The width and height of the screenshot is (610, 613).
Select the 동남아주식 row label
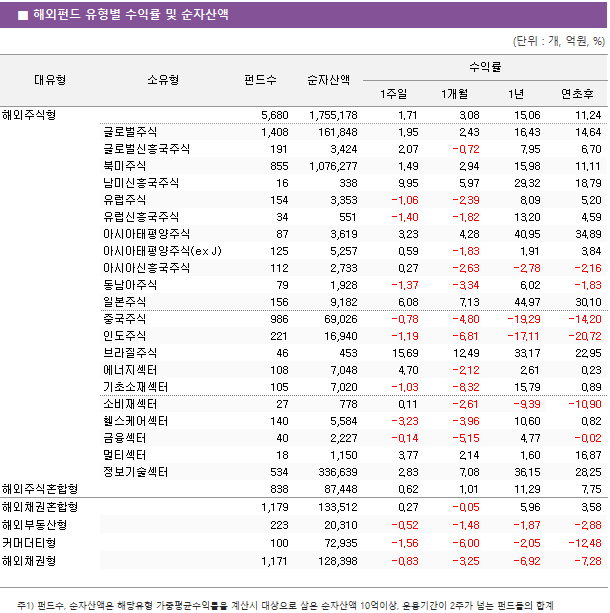pos(130,285)
